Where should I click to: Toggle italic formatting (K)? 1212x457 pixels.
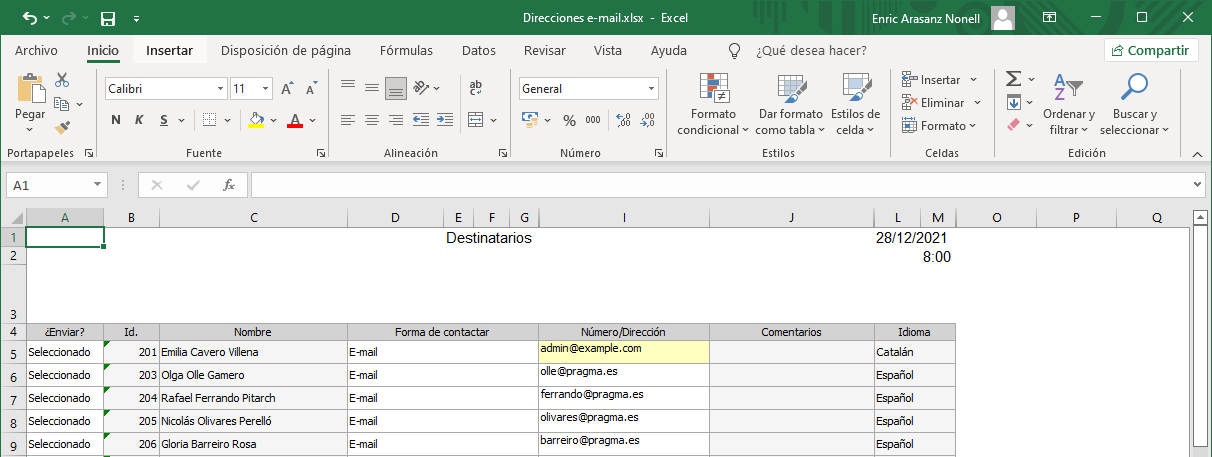point(139,120)
